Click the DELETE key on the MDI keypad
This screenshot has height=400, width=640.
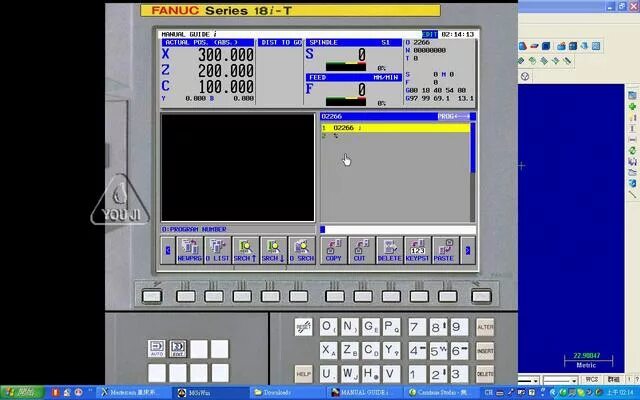(485, 374)
